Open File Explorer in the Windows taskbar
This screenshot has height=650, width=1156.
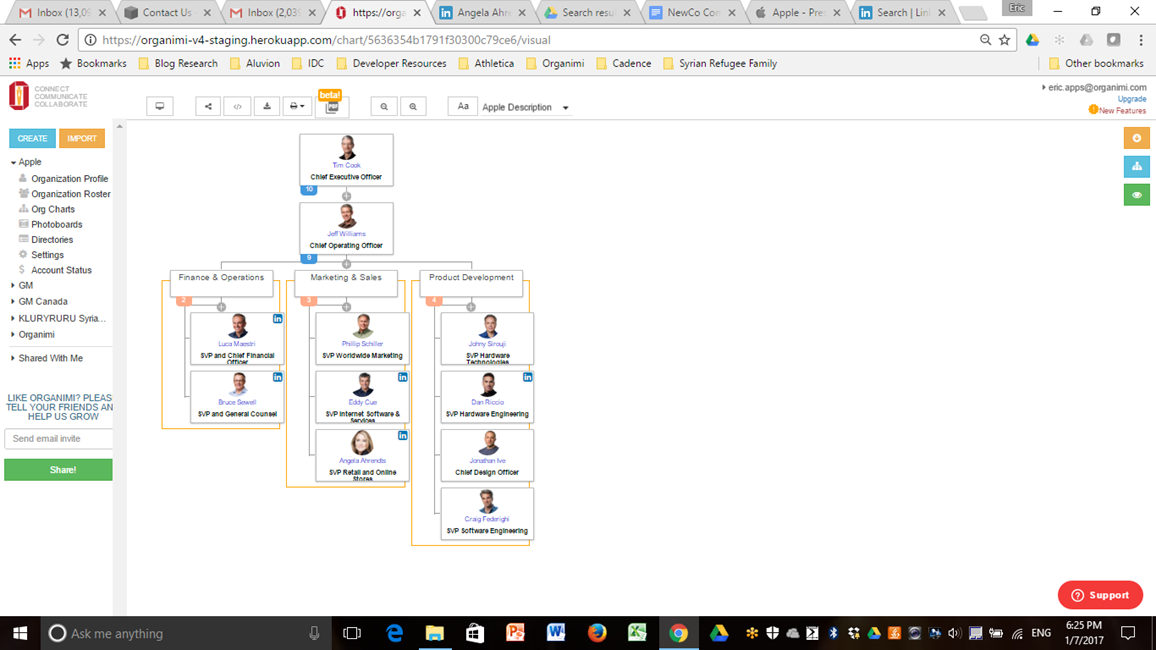434,633
